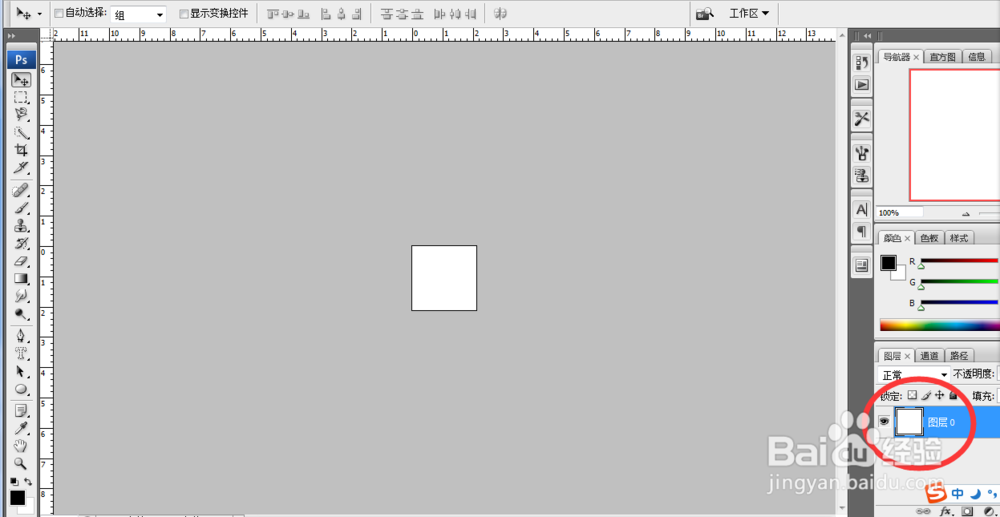Open the Clone Source panel icon
This screenshot has height=517, width=1000.
[x=862, y=174]
